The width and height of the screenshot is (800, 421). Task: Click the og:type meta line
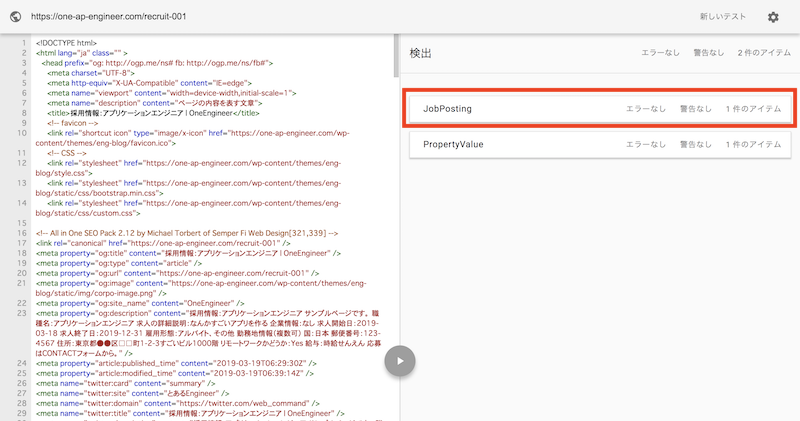click(x=119, y=263)
